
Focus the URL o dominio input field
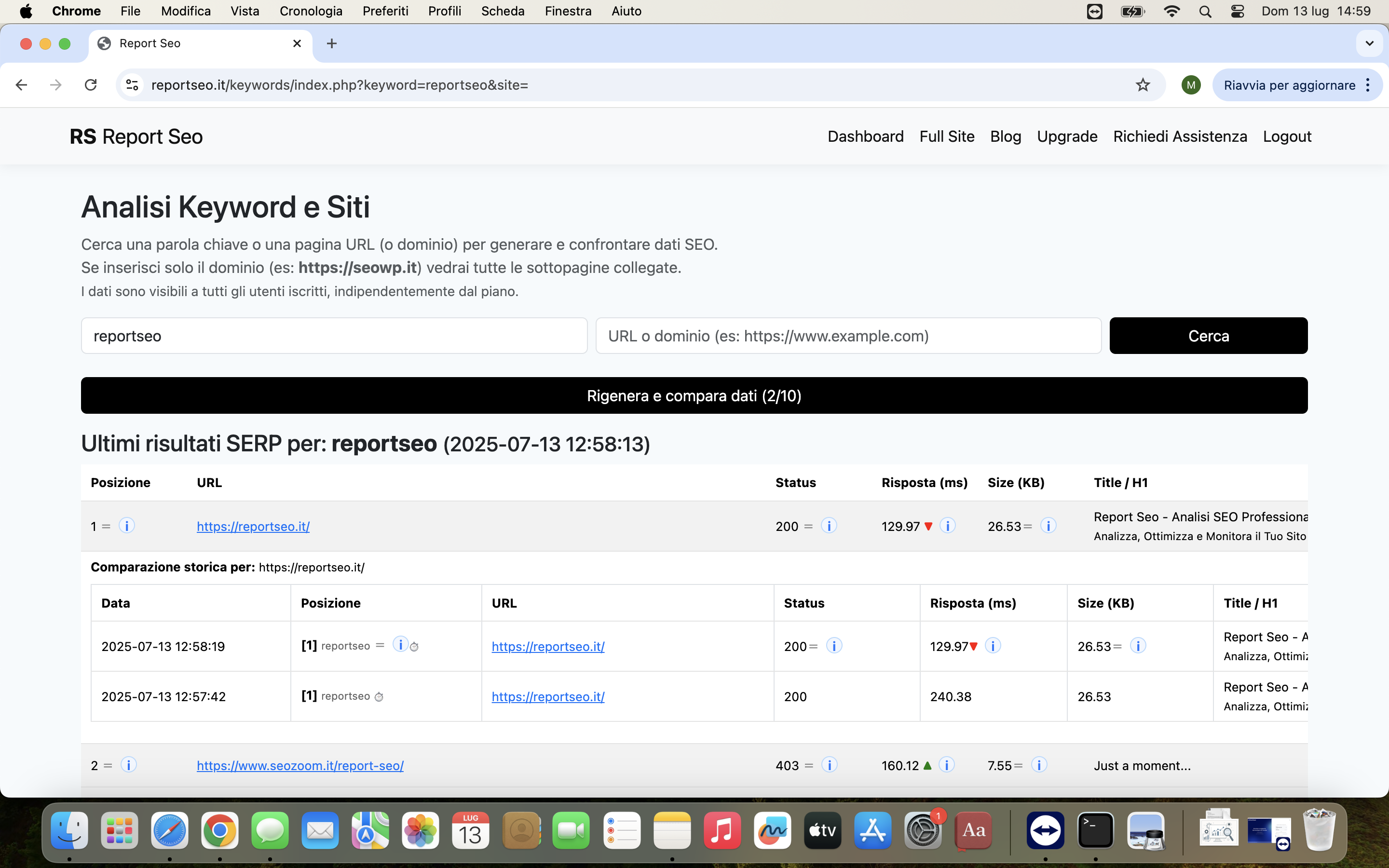pos(848,336)
